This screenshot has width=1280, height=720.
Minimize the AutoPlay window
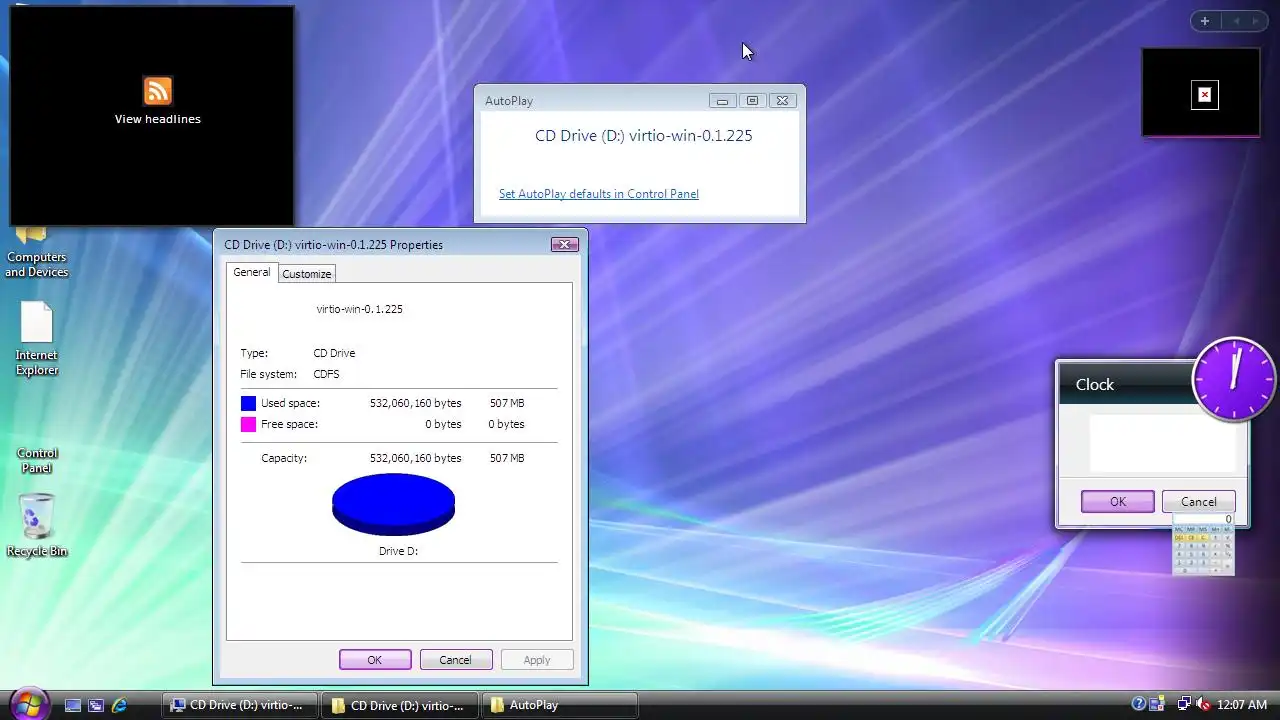click(722, 100)
